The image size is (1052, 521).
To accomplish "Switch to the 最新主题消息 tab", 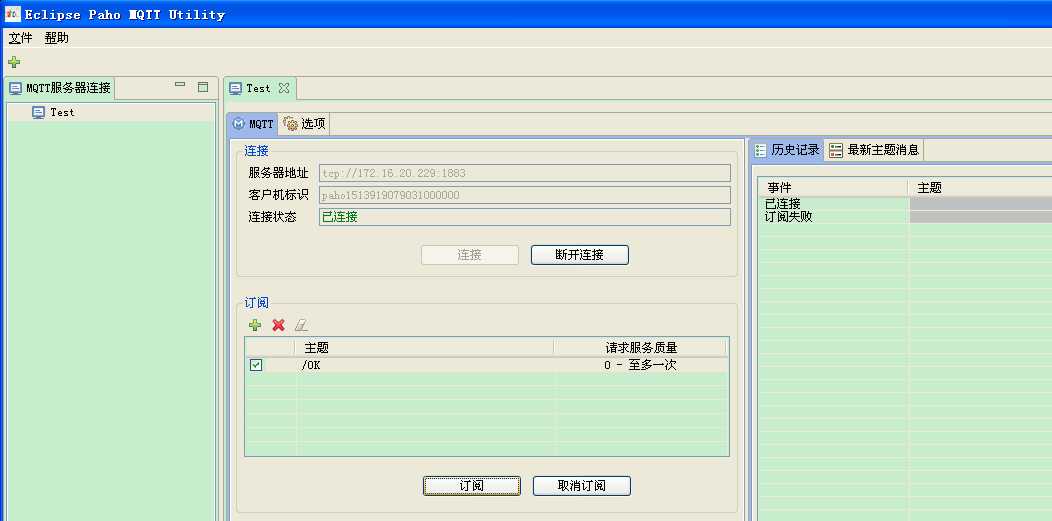I will [x=874, y=150].
